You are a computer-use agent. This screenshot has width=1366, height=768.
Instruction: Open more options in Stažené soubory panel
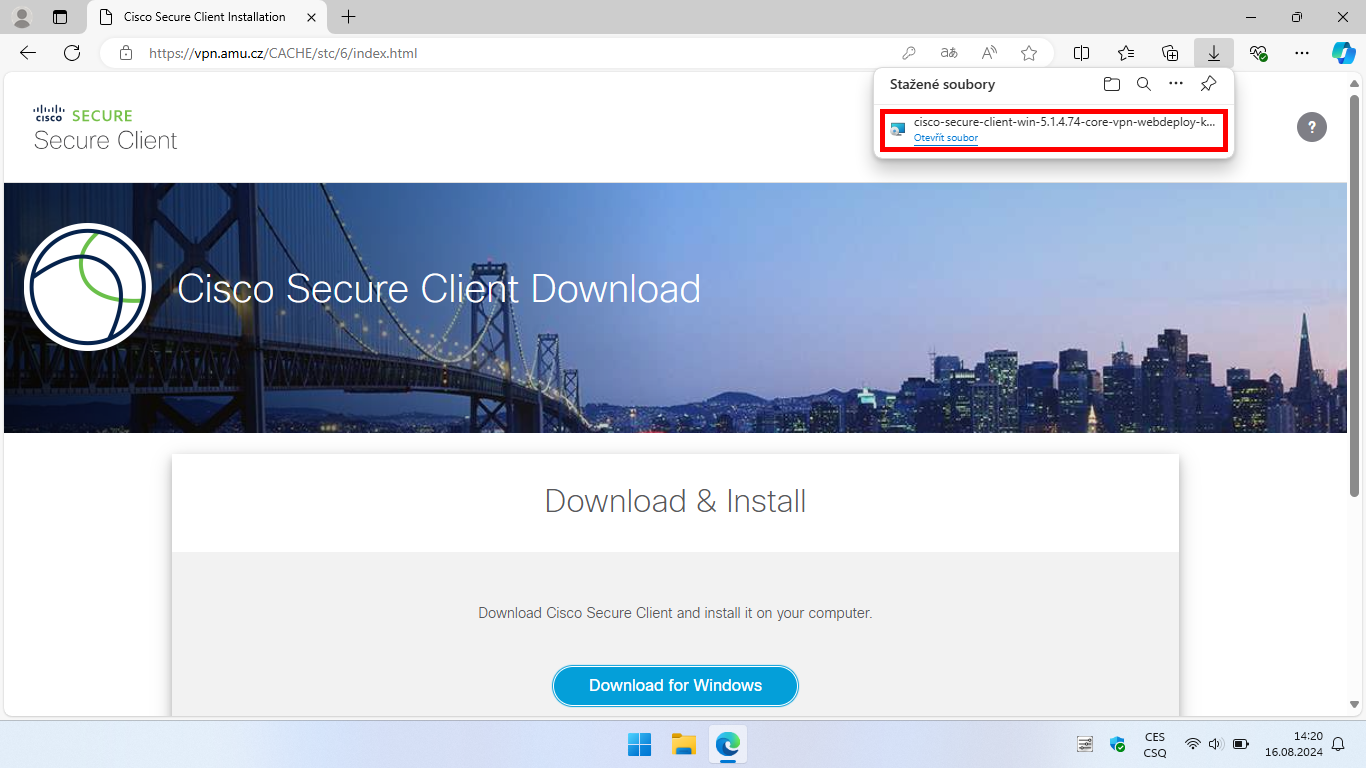pos(1176,84)
